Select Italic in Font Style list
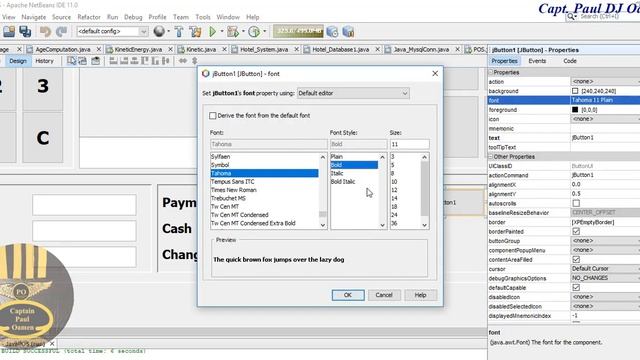 click(337, 173)
